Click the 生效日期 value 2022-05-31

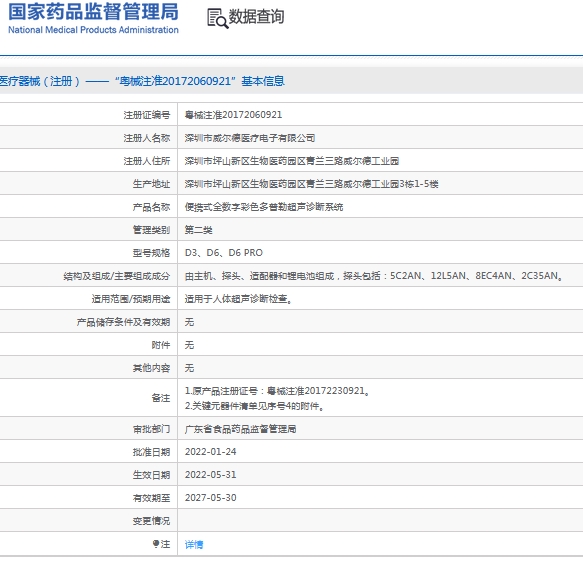click(210, 475)
